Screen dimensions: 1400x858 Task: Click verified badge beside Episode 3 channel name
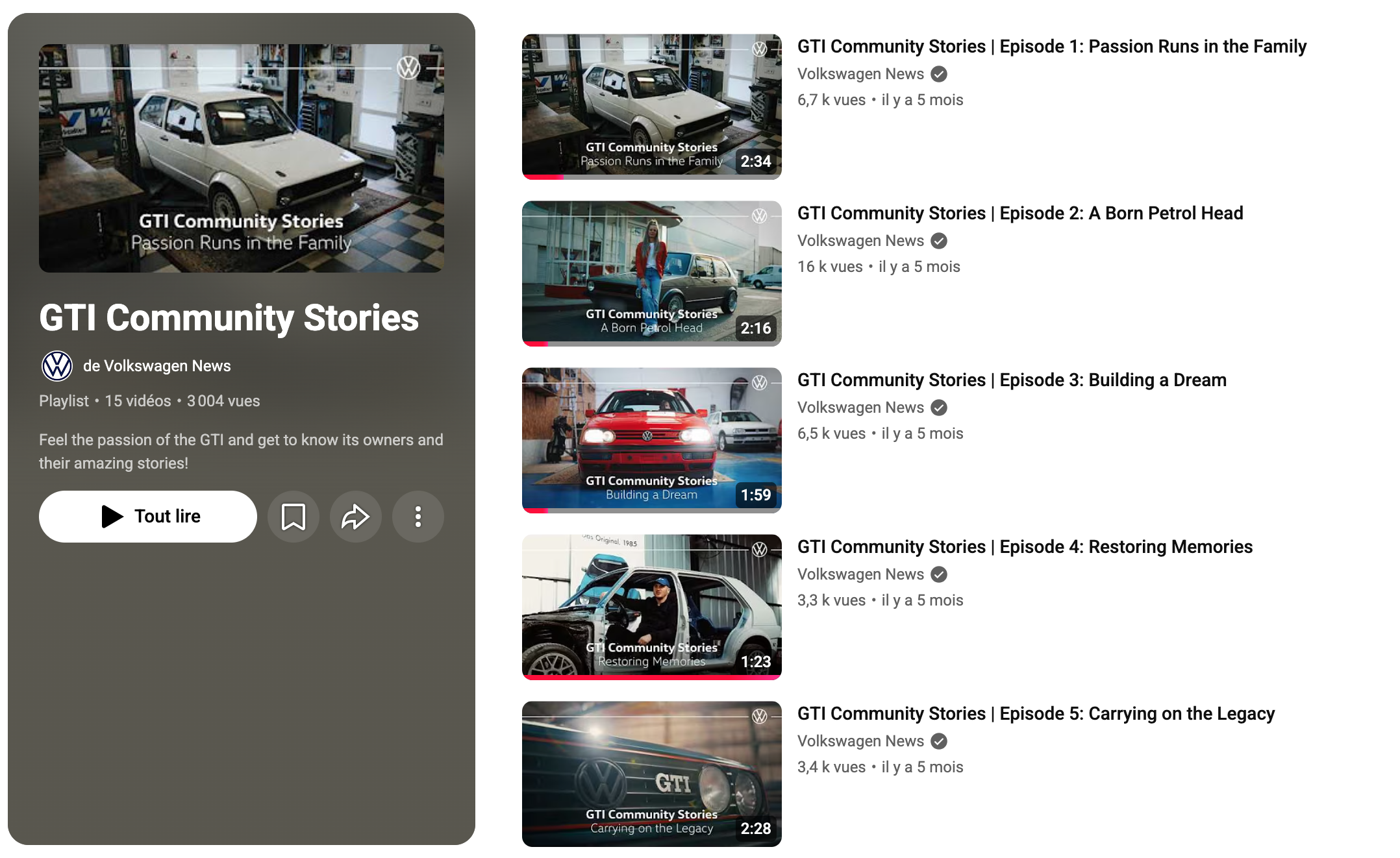(x=939, y=408)
